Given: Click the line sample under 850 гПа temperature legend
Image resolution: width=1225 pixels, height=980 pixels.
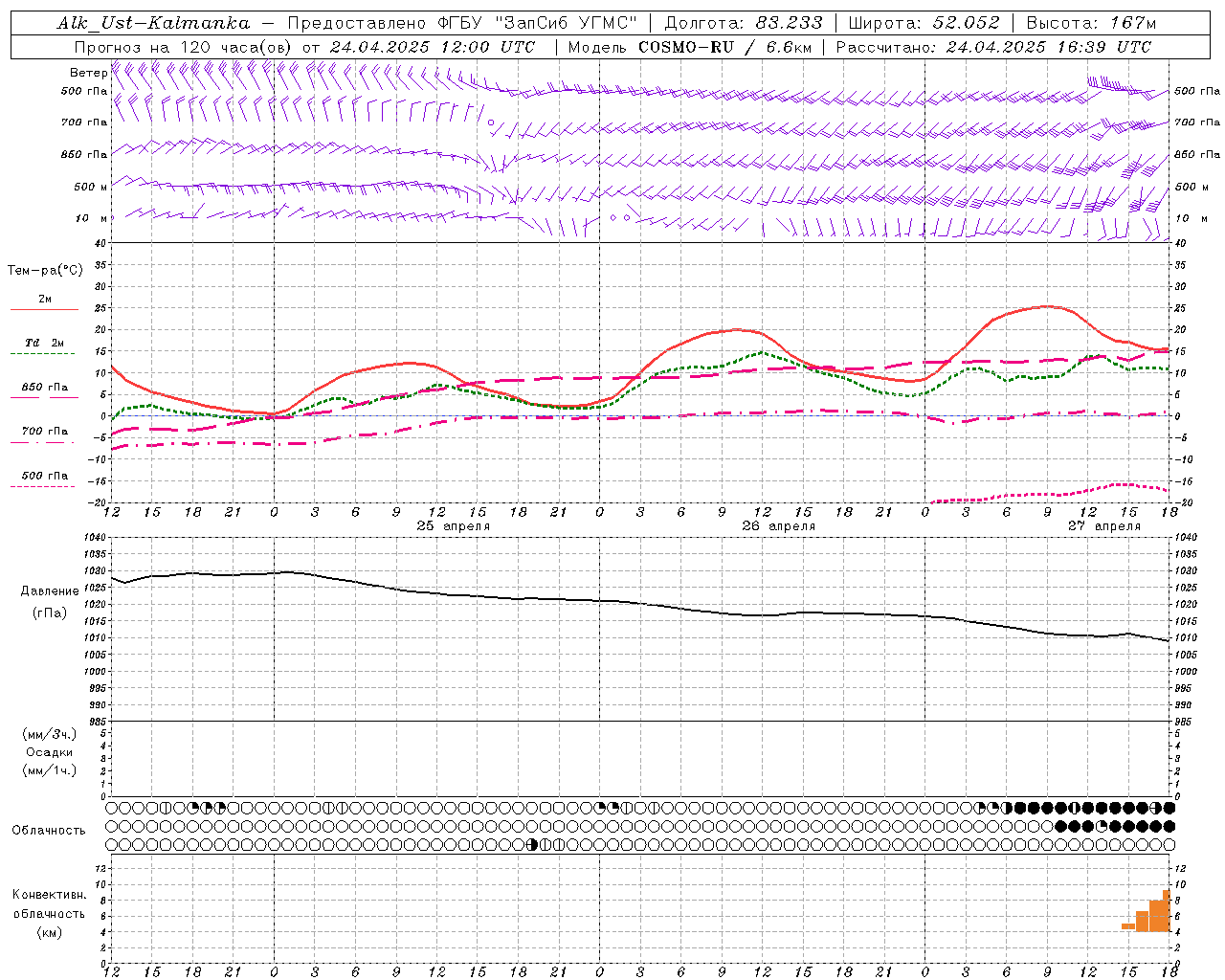Looking at the screenshot, I should coord(43,398).
